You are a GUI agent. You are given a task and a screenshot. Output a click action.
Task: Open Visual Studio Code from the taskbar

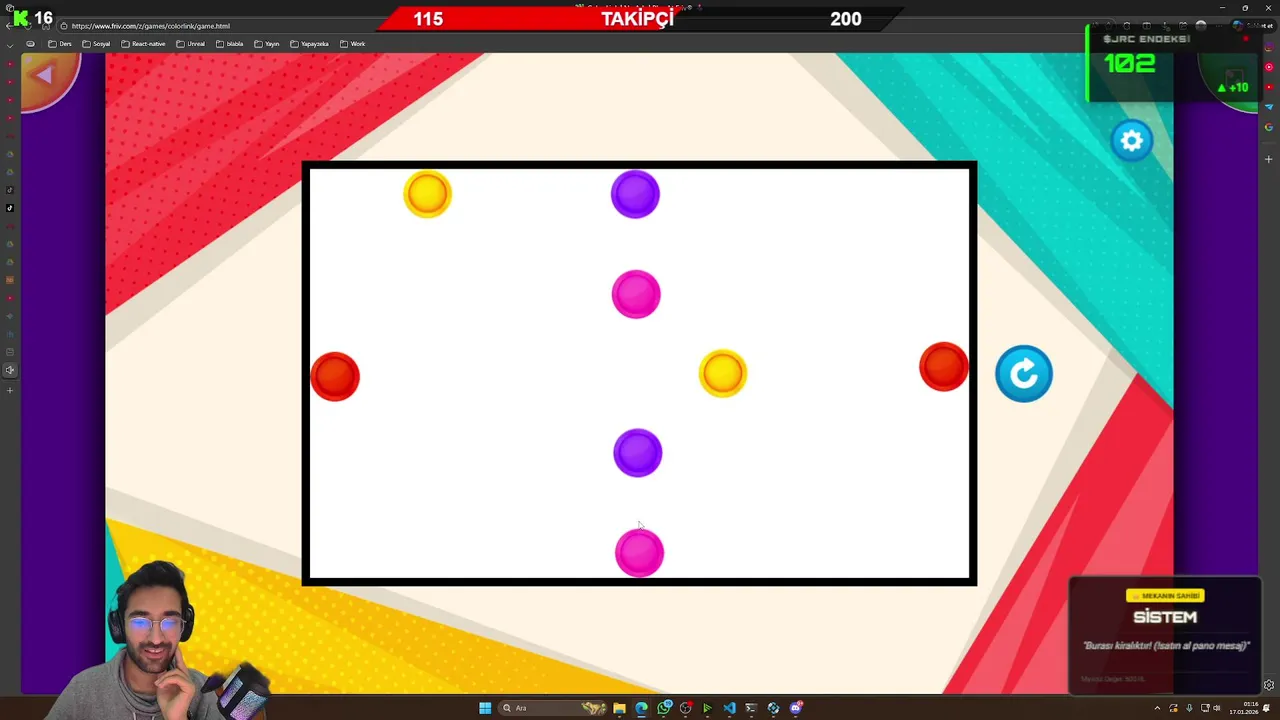click(729, 708)
